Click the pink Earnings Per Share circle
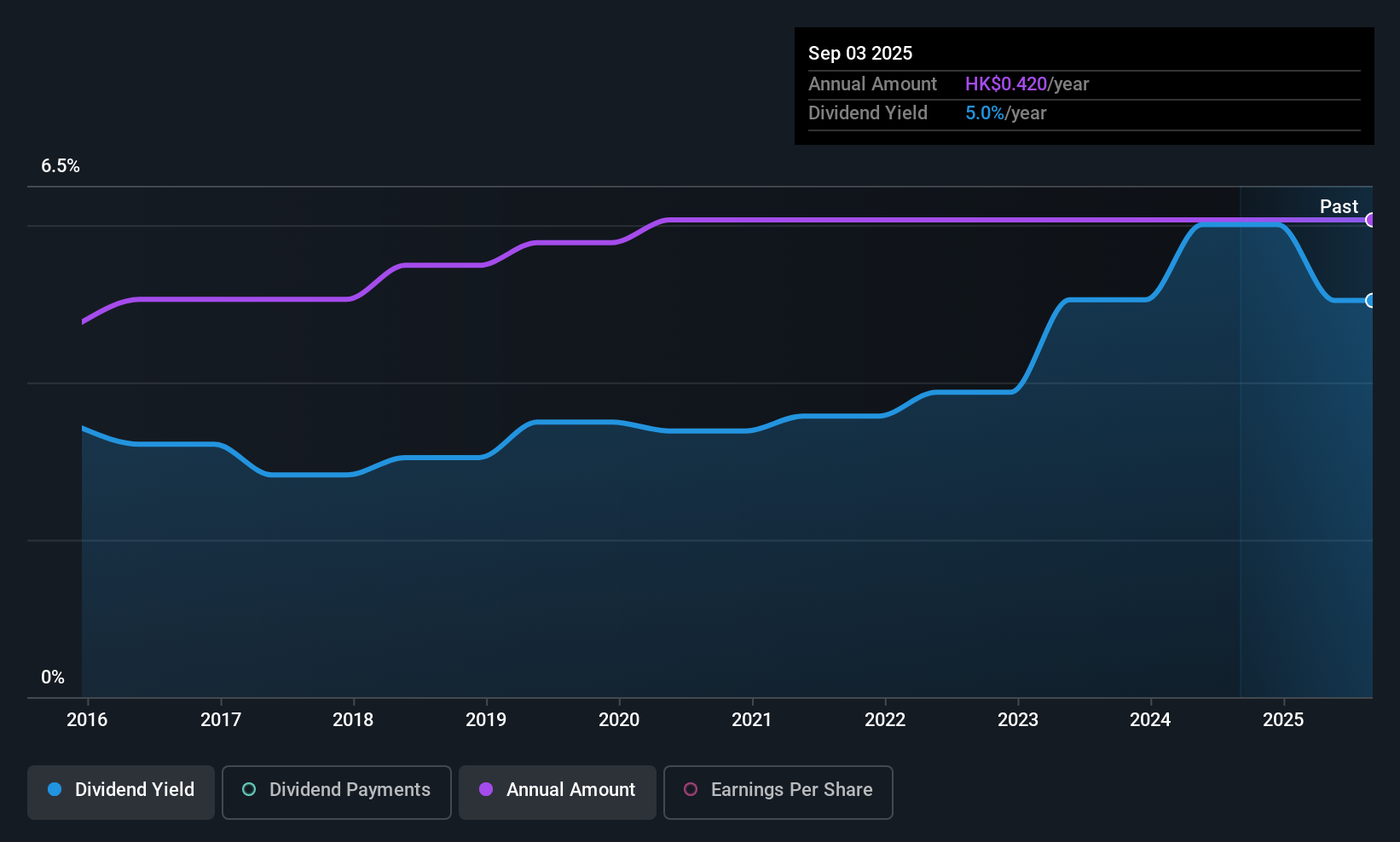 coord(691,790)
